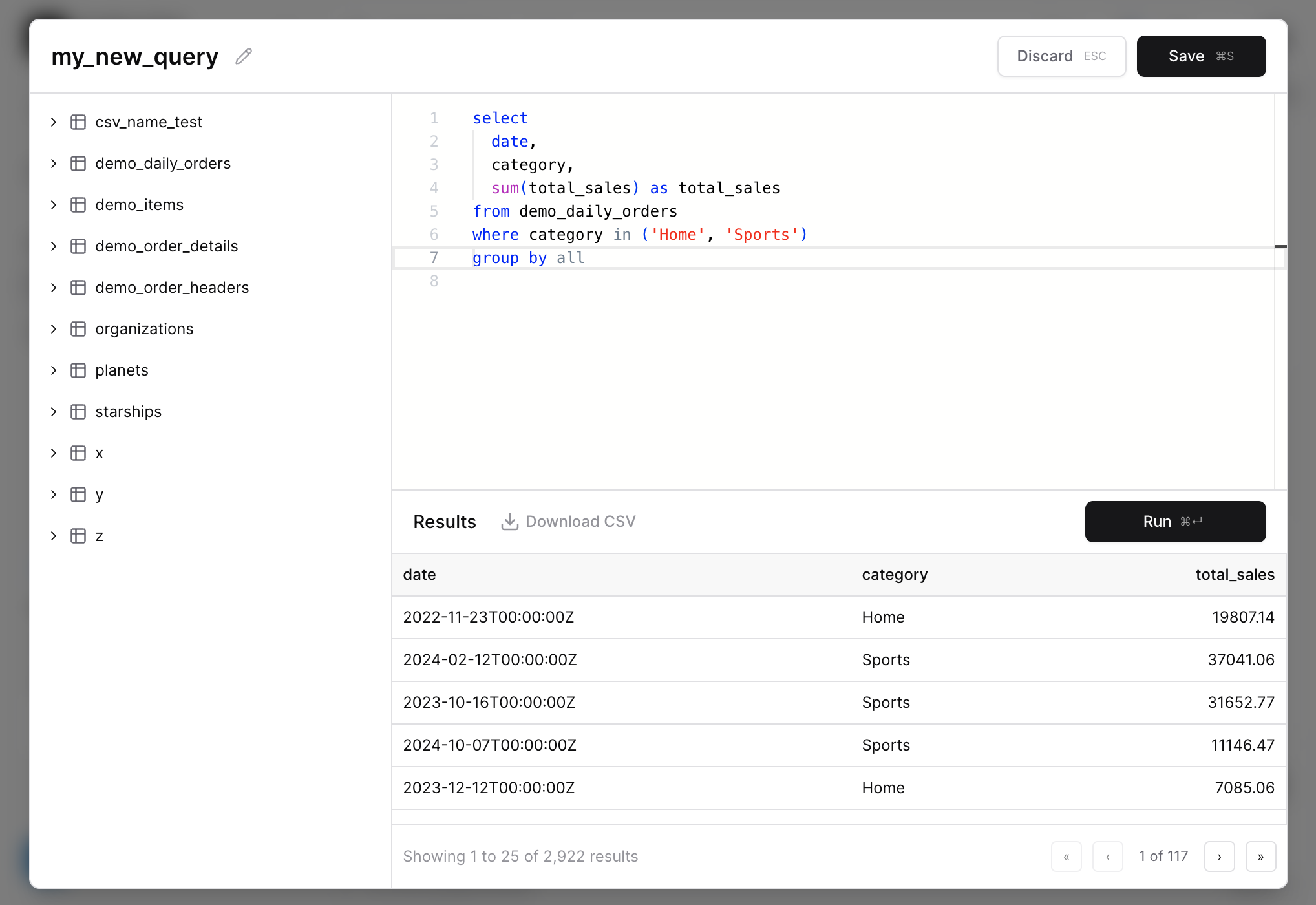Click the date column header

tap(419, 574)
